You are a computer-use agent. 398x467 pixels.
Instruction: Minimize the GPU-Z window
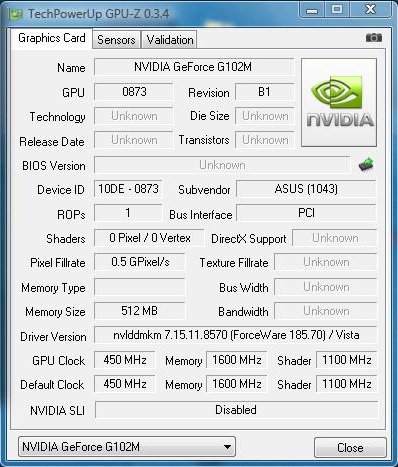312,9
